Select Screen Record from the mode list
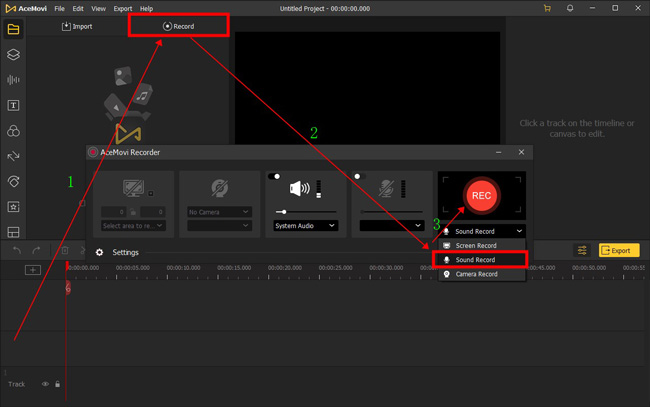The height and width of the screenshot is (407, 650). (x=482, y=245)
